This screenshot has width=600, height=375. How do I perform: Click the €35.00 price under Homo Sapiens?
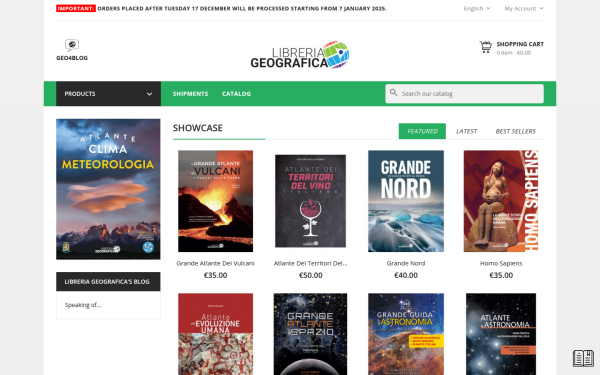click(x=501, y=275)
